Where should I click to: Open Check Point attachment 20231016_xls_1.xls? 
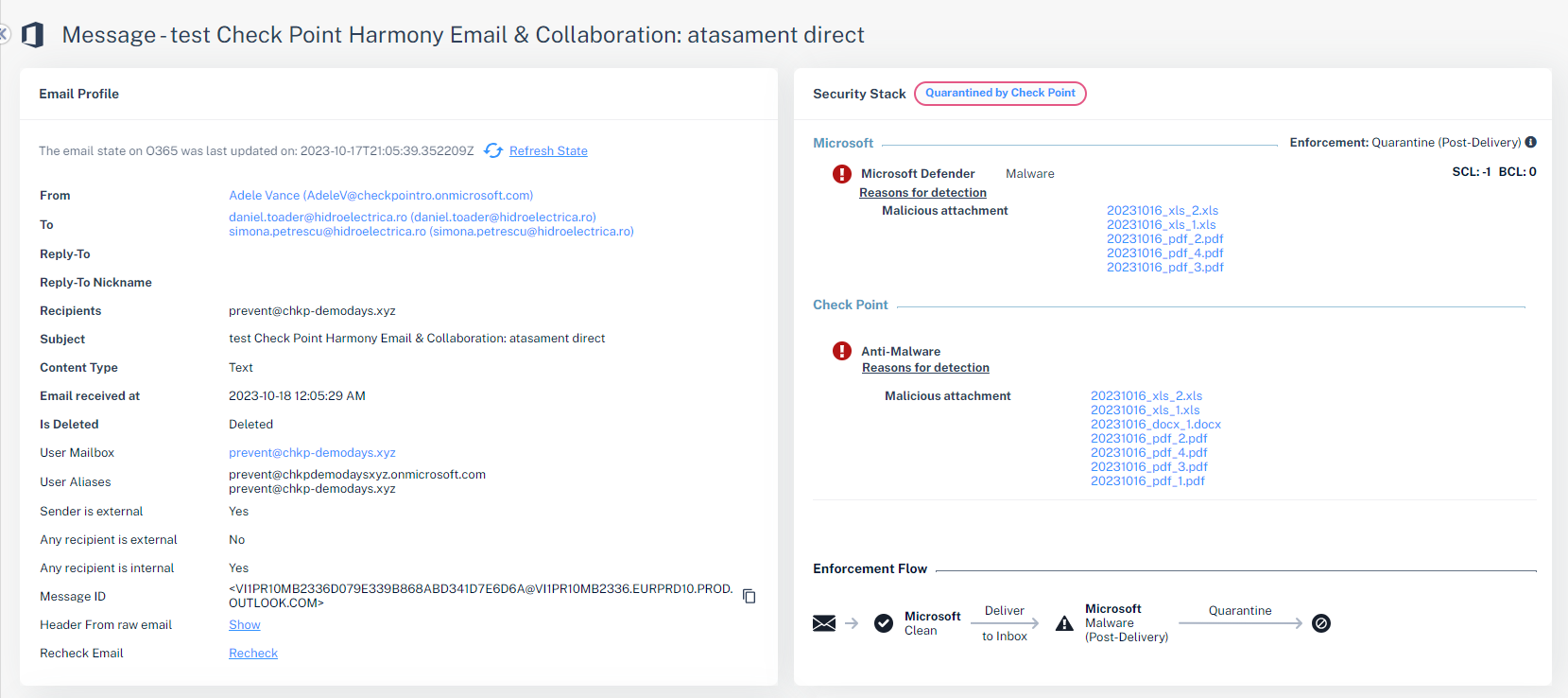click(1146, 410)
